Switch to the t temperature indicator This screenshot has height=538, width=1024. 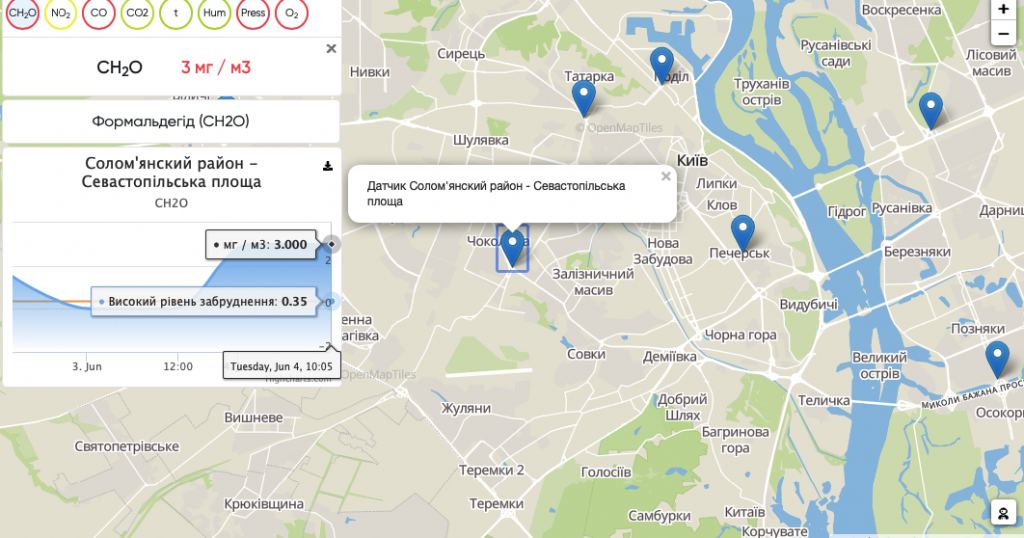click(x=175, y=14)
